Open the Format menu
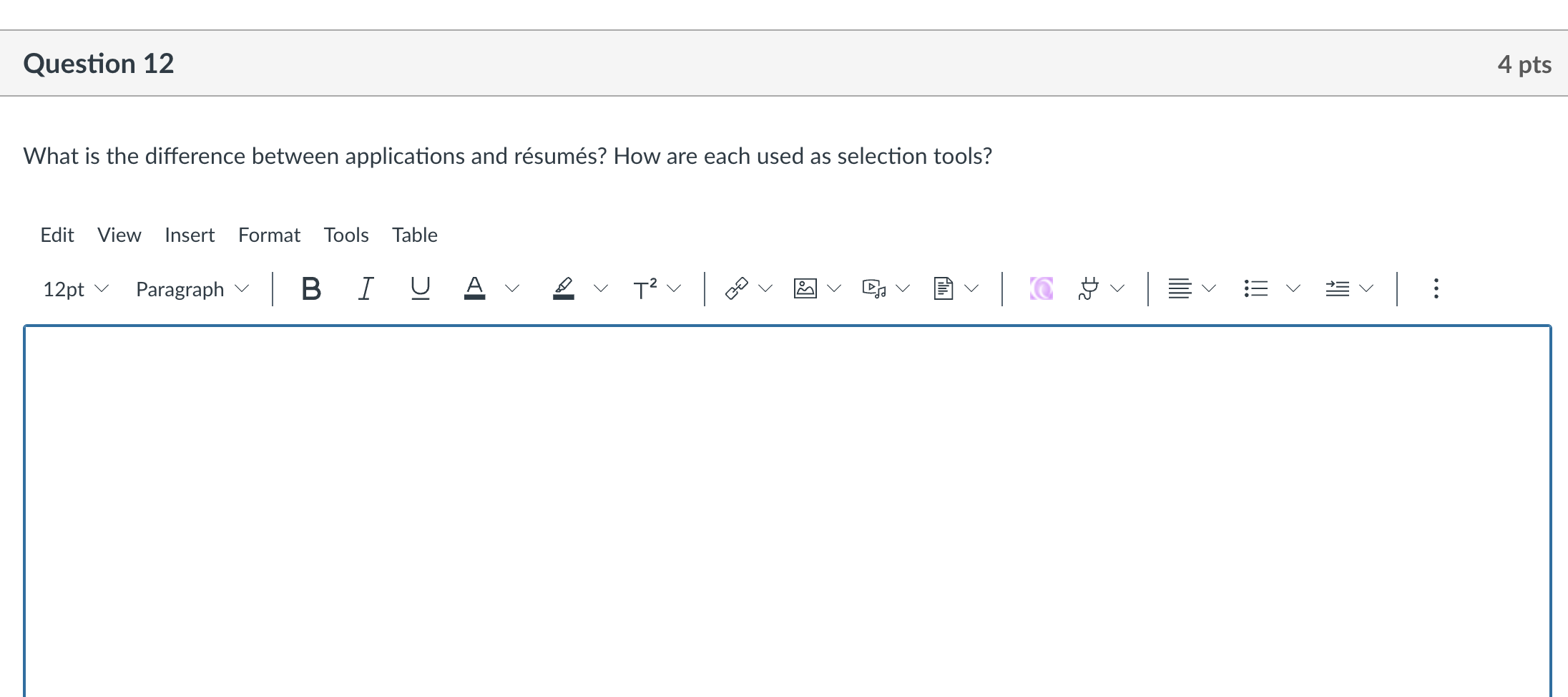Image resolution: width=1568 pixels, height=697 pixels. point(269,235)
